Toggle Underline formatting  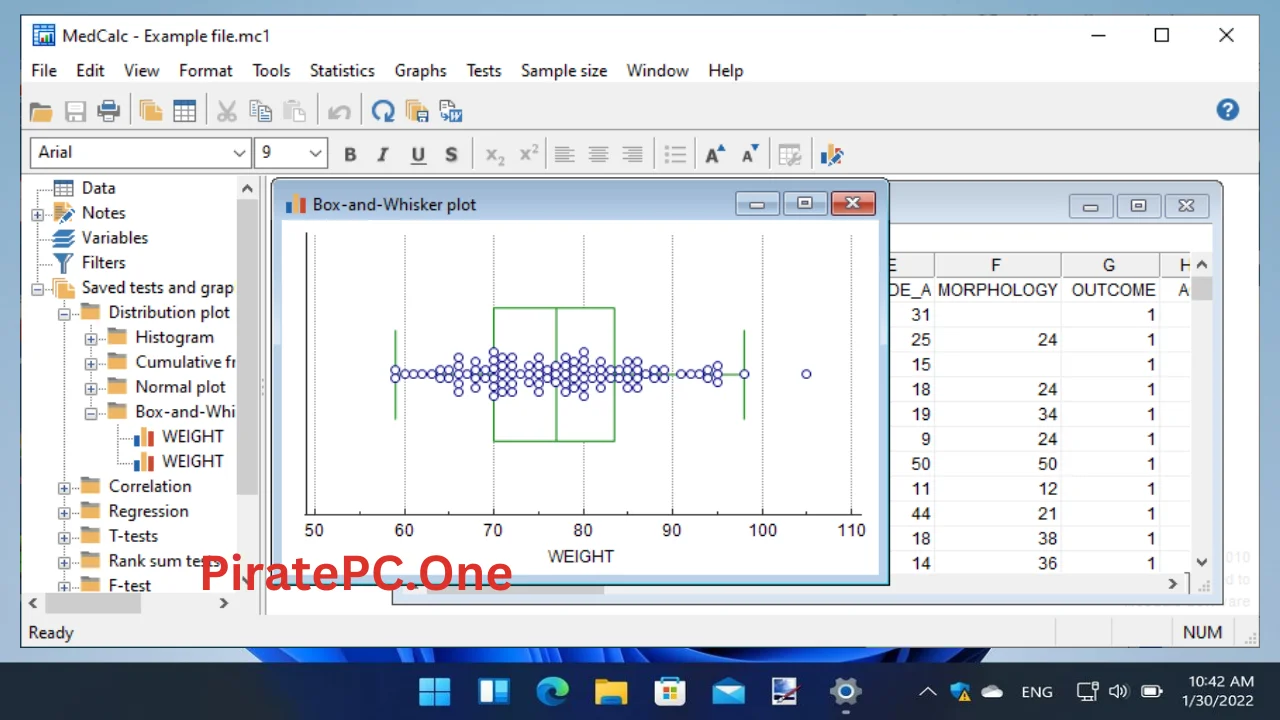(x=418, y=154)
